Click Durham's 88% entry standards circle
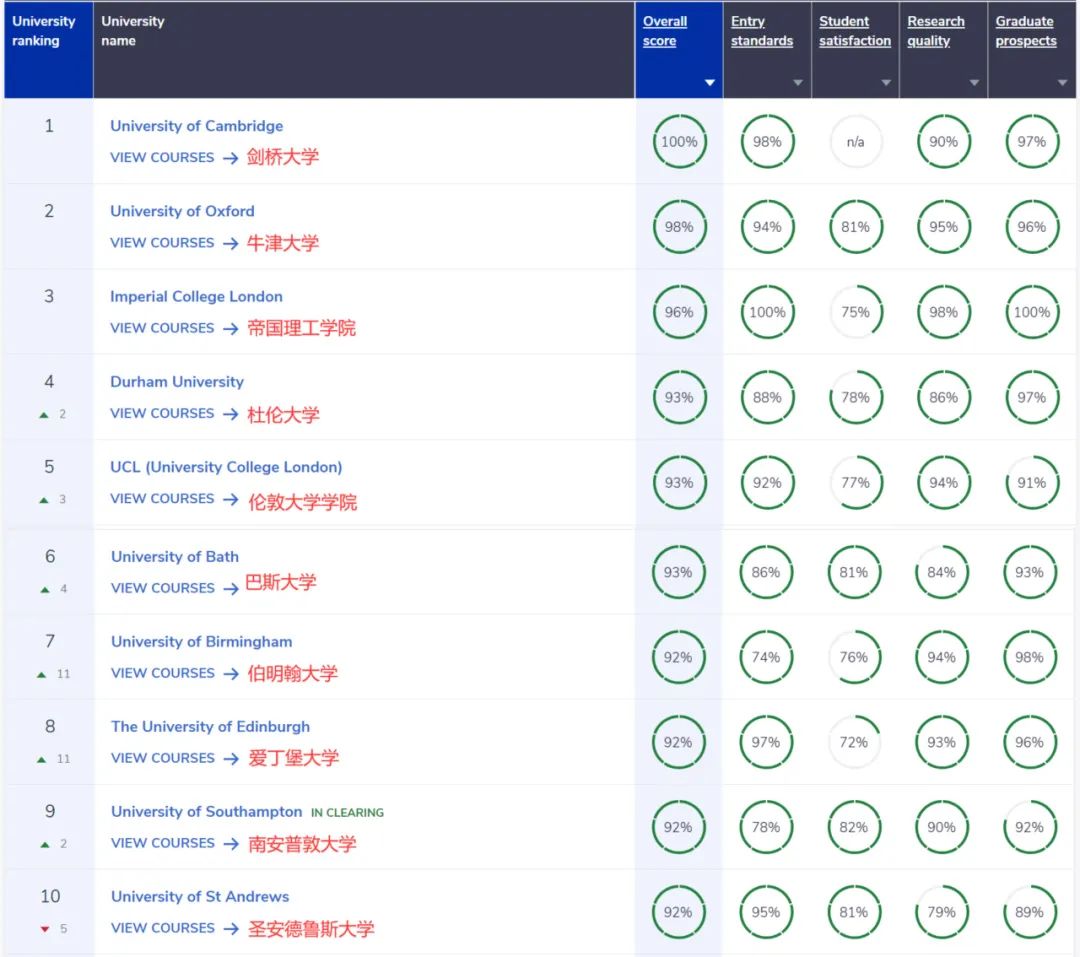Image resolution: width=1080 pixels, height=957 pixels. pyautogui.click(x=767, y=398)
